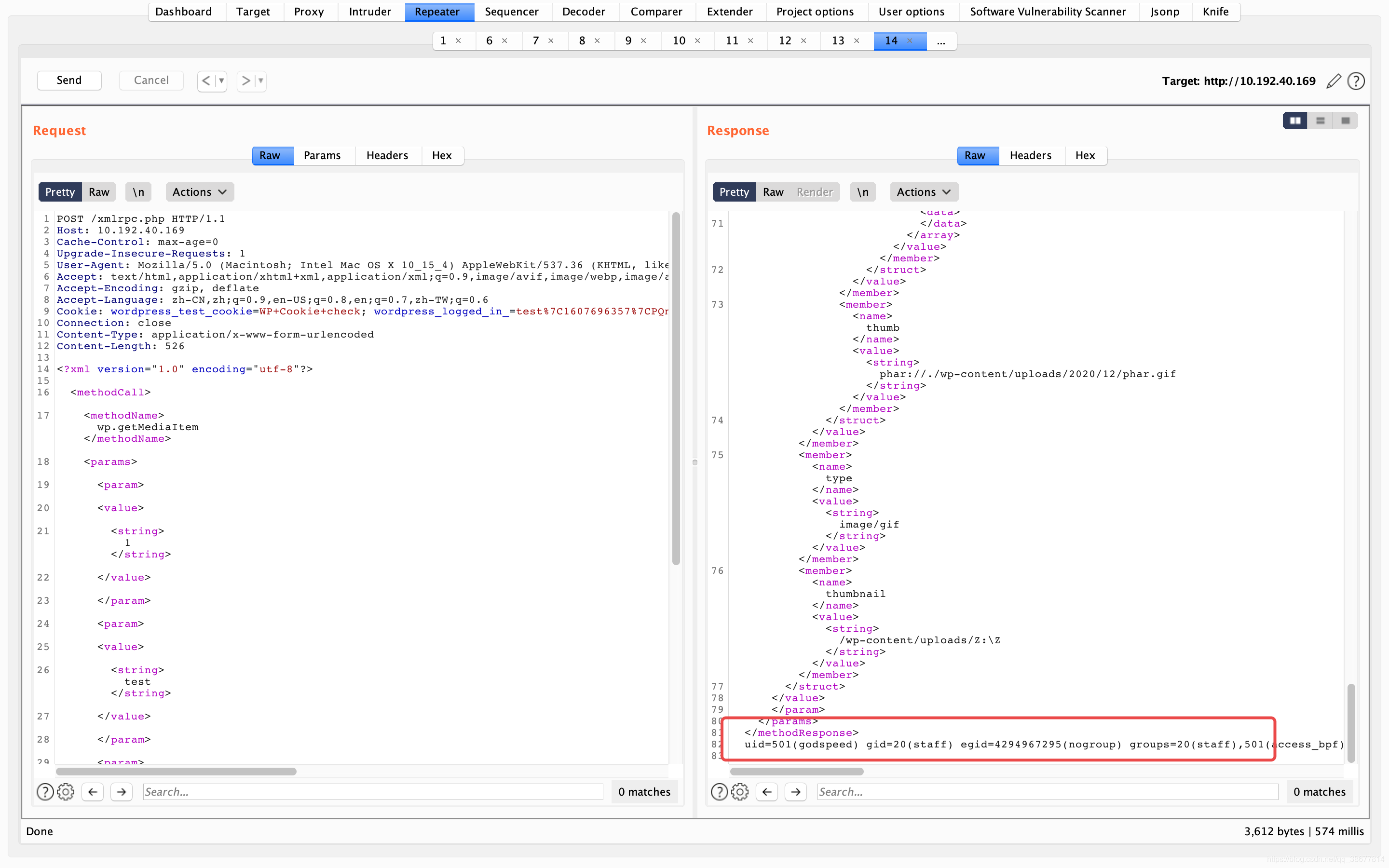
Task: Toggle \n non-printable characters in Request
Action: point(138,192)
